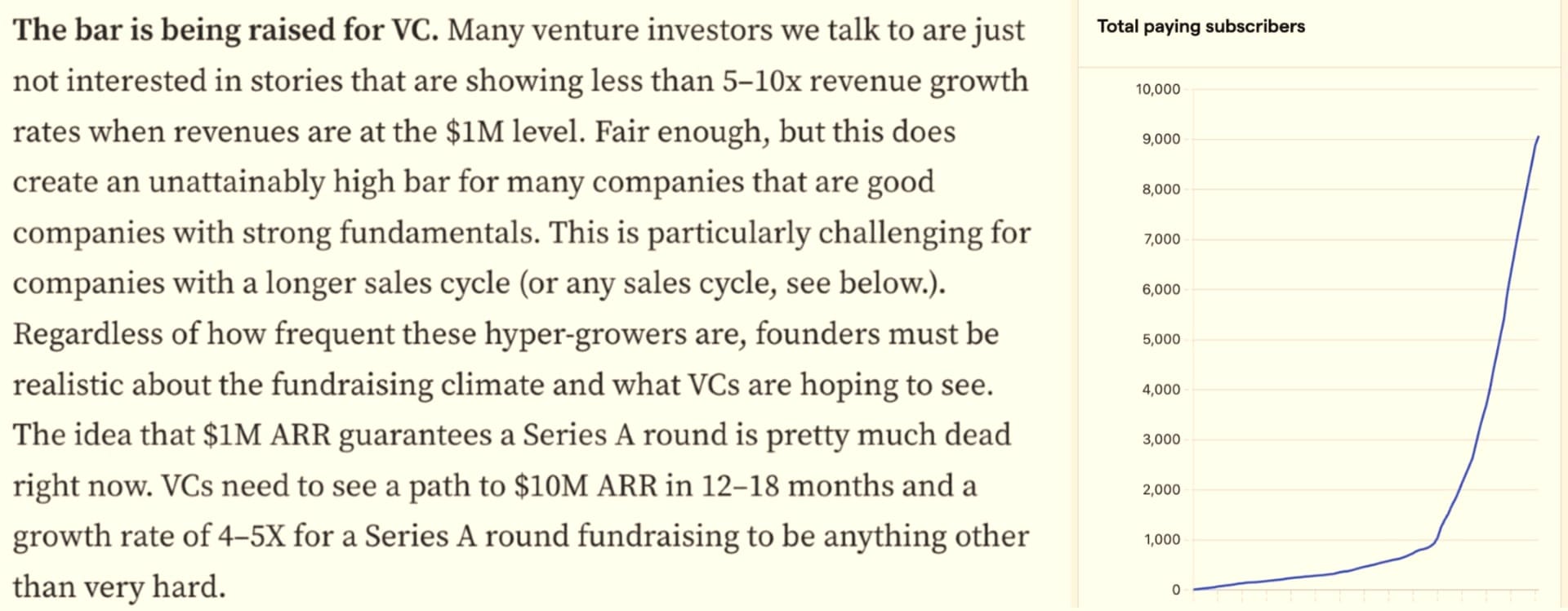This screenshot has width=1568, height=611.
Task: Click the 0 label on chart axis
Action: [1175, 590]
